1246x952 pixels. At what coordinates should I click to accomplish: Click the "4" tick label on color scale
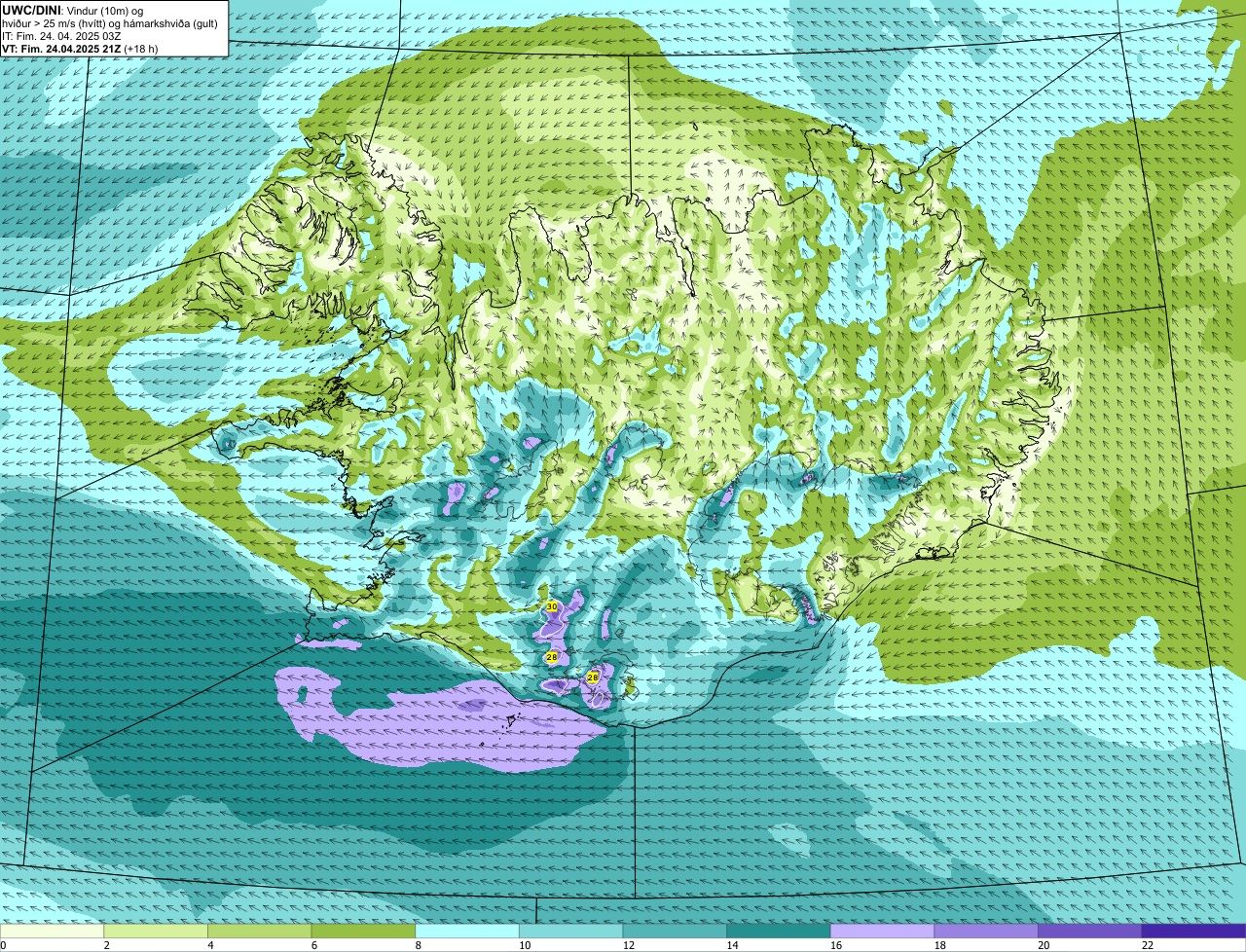pyautogui.click(x=211, y=945)
